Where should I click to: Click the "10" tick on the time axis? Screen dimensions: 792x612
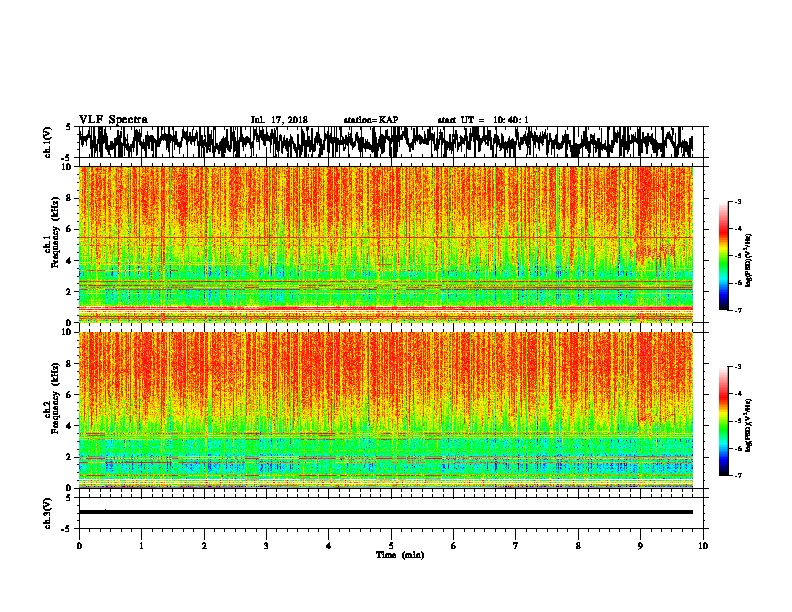(x=703, y=546)
